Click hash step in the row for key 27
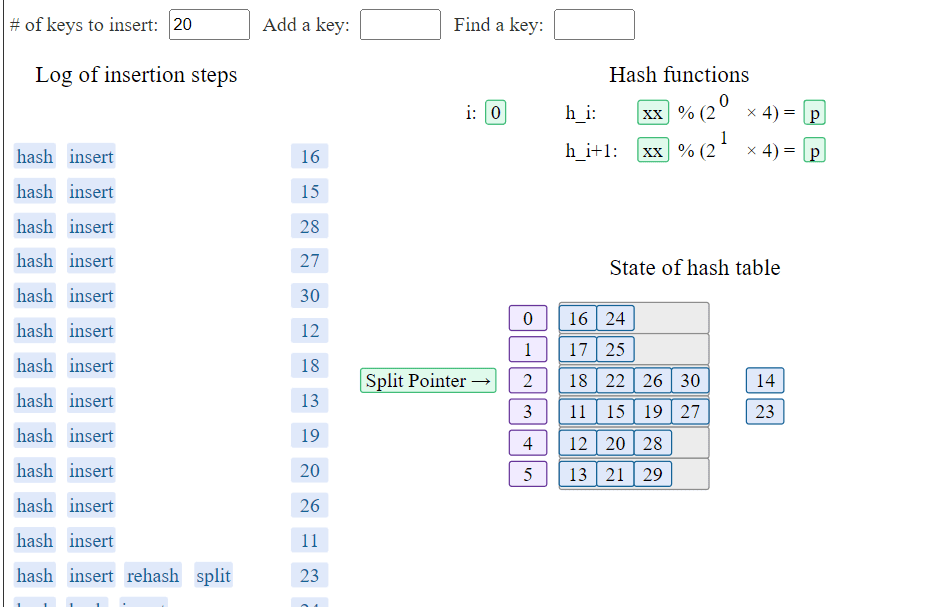The image size is (948, 607). pos(35,261)
